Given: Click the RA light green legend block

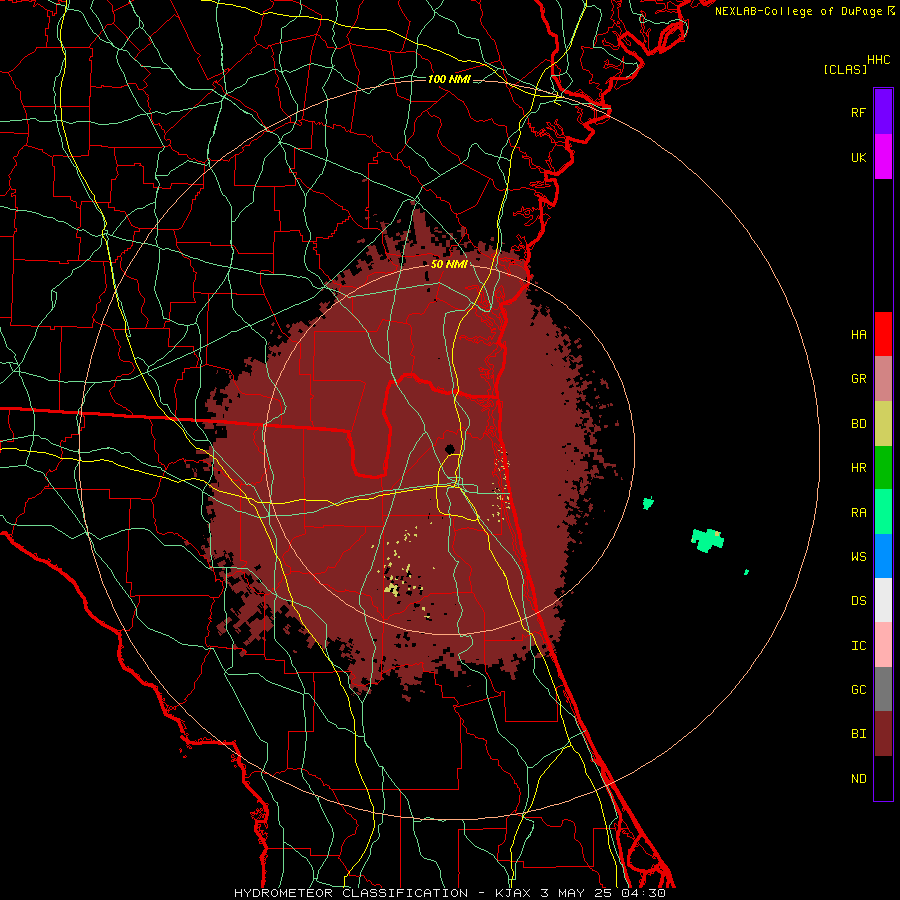Looking at the screenshot, I should click(x=883, y=512).
